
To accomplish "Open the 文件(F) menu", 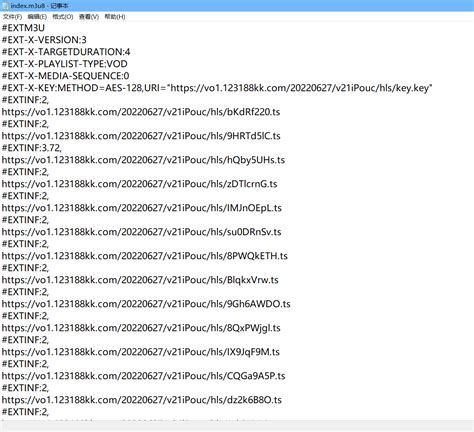I will [12, 17].
